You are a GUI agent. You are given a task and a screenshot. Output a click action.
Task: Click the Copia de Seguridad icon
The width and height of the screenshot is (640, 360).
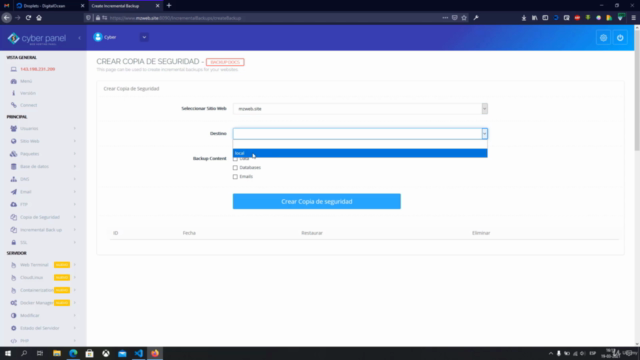pos(13,217)
